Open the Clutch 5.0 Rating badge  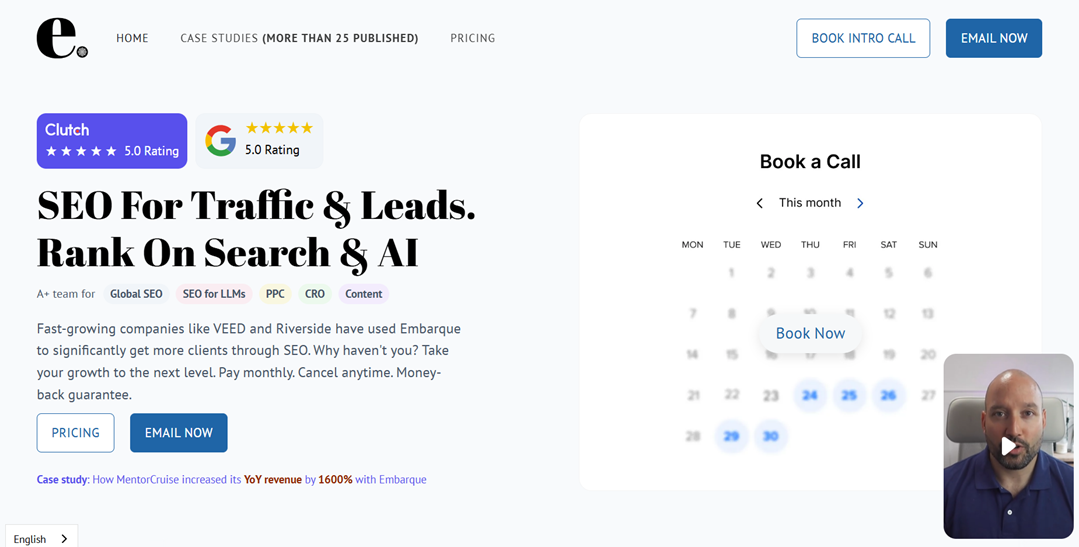pos(111,141)
